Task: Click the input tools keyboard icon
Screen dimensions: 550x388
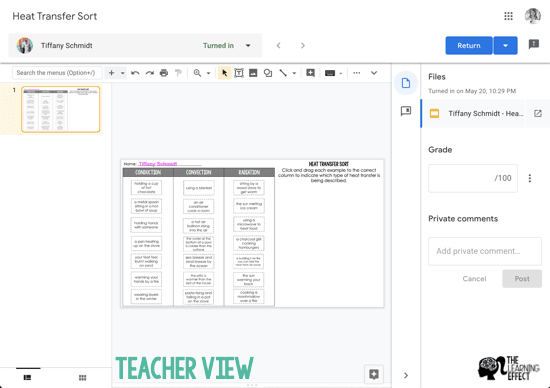Action: pos(330,73)
